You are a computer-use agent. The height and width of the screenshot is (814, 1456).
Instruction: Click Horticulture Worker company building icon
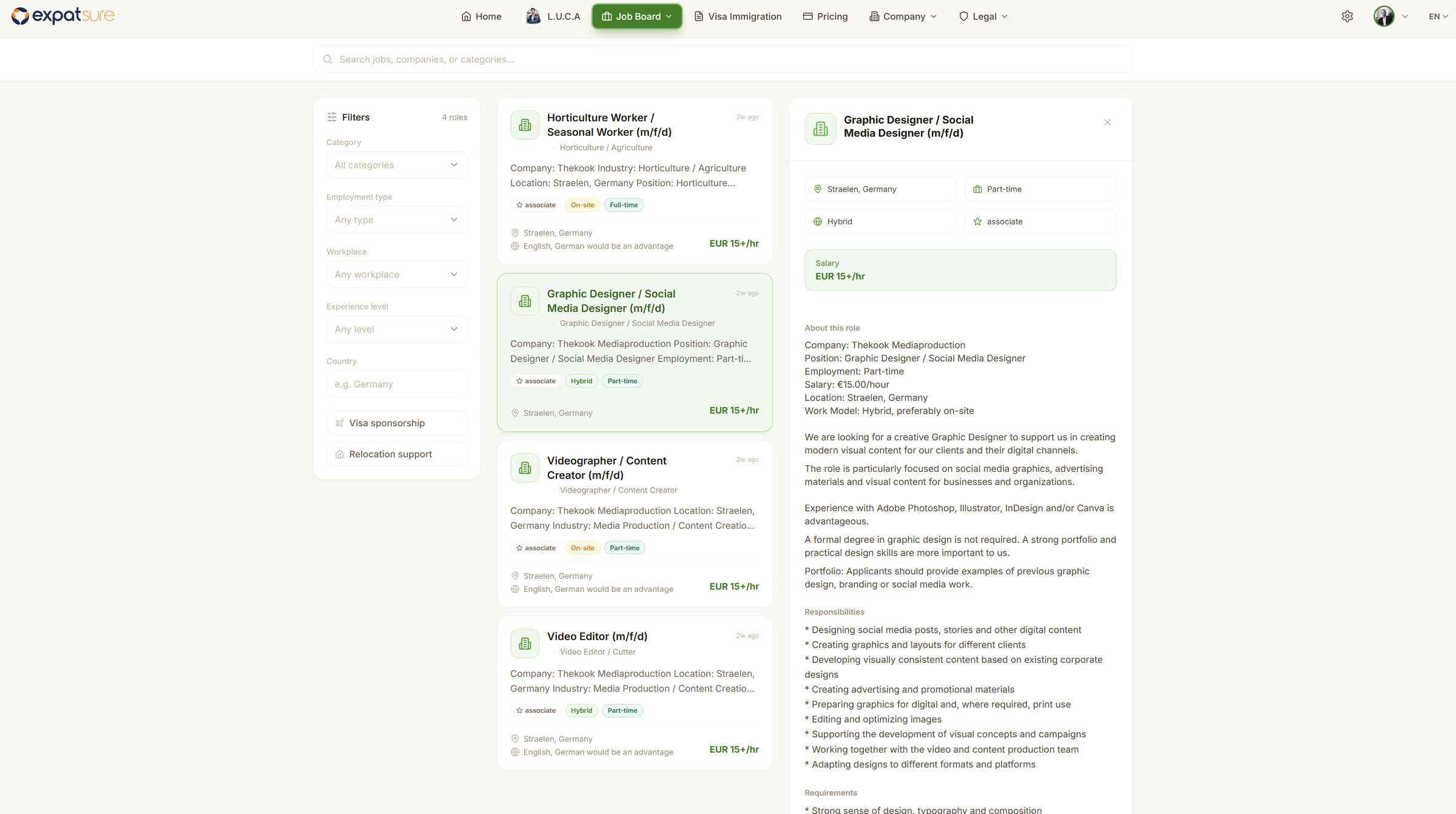pos(525,125)
